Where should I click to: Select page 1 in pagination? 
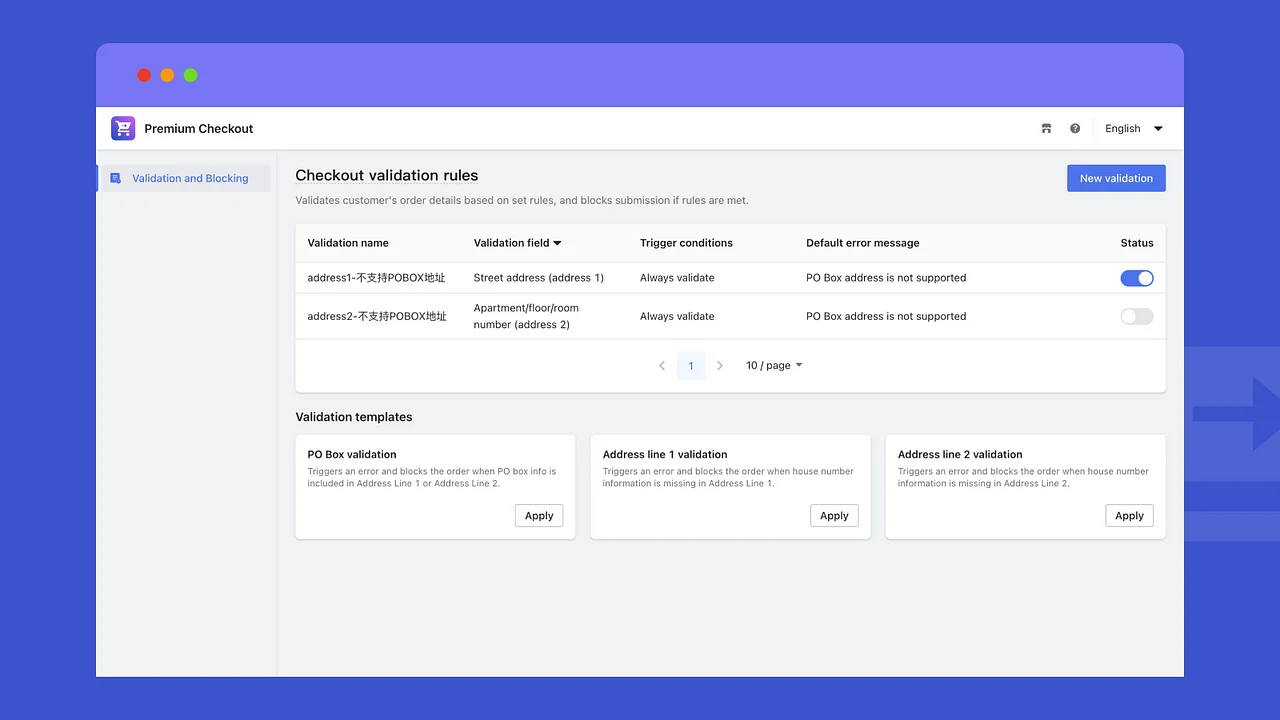coord(691,365)
